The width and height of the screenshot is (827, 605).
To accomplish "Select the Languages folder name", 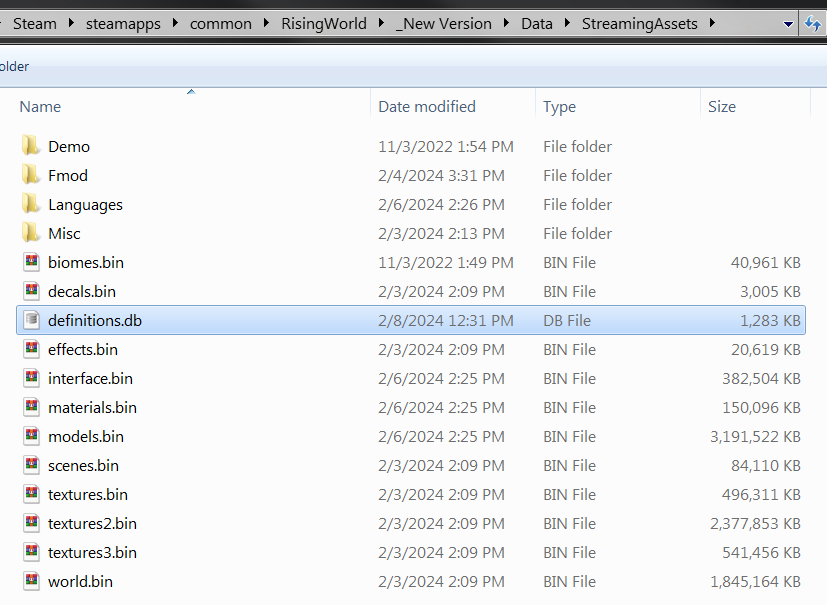I will click(x=85, y=205).
